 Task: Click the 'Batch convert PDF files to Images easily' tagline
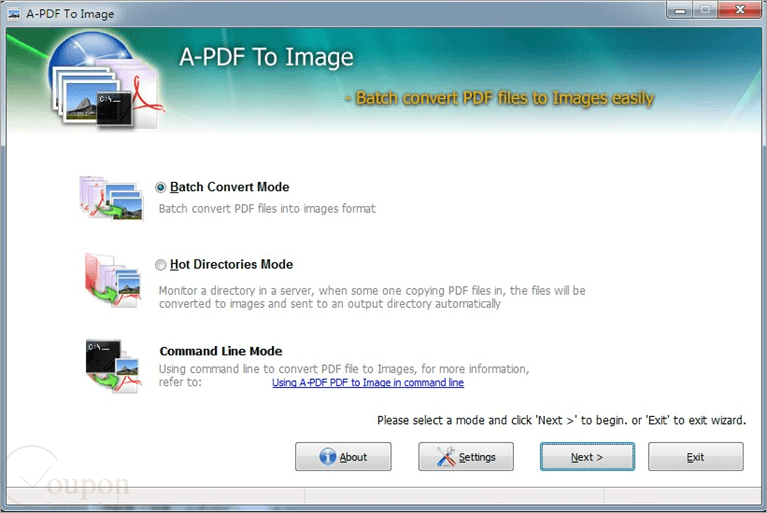tap(500, 98)
